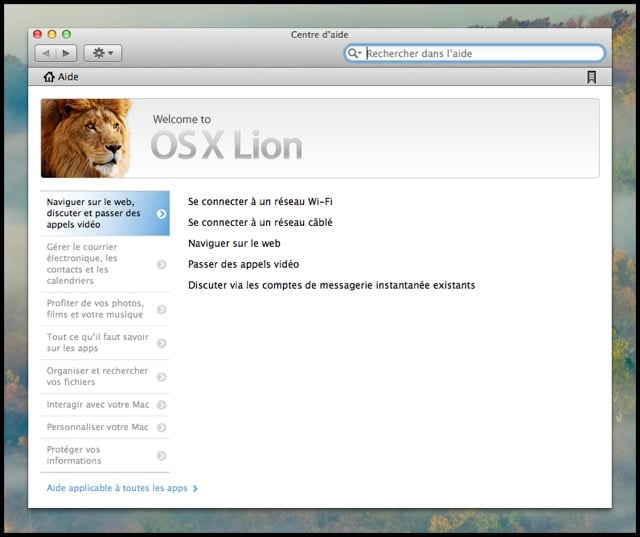Viewport: 640px width, 537px height.
Task: Open the gear action menu
Action: 102,53
